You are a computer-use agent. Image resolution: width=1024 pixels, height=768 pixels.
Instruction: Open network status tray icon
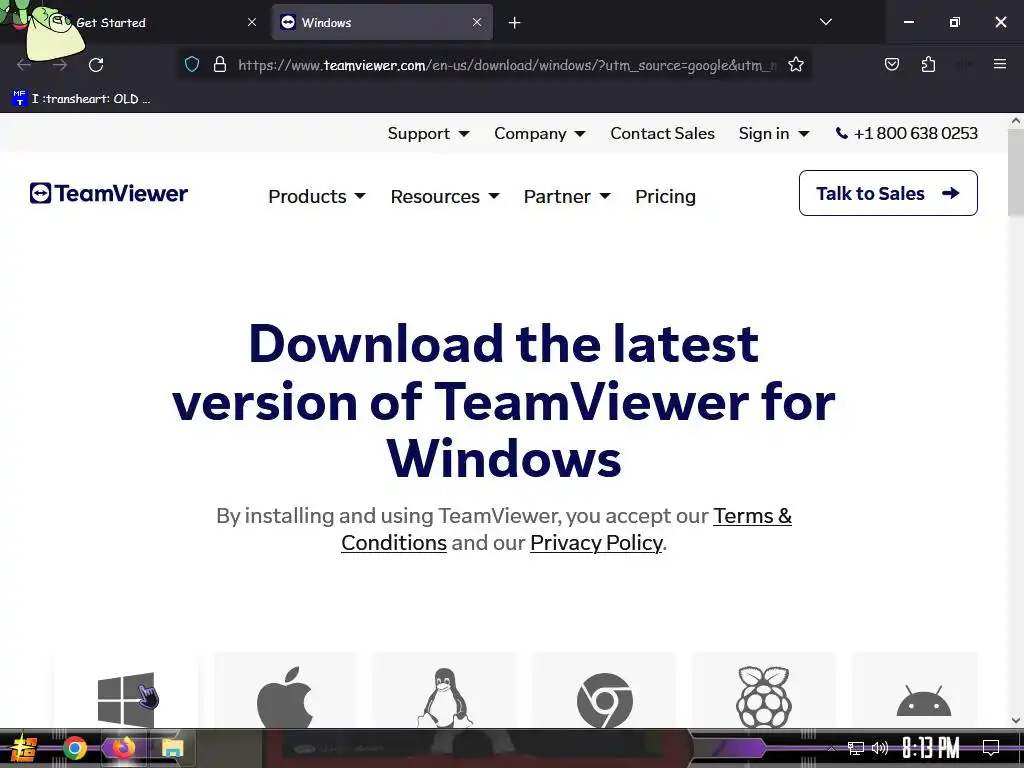856,748
